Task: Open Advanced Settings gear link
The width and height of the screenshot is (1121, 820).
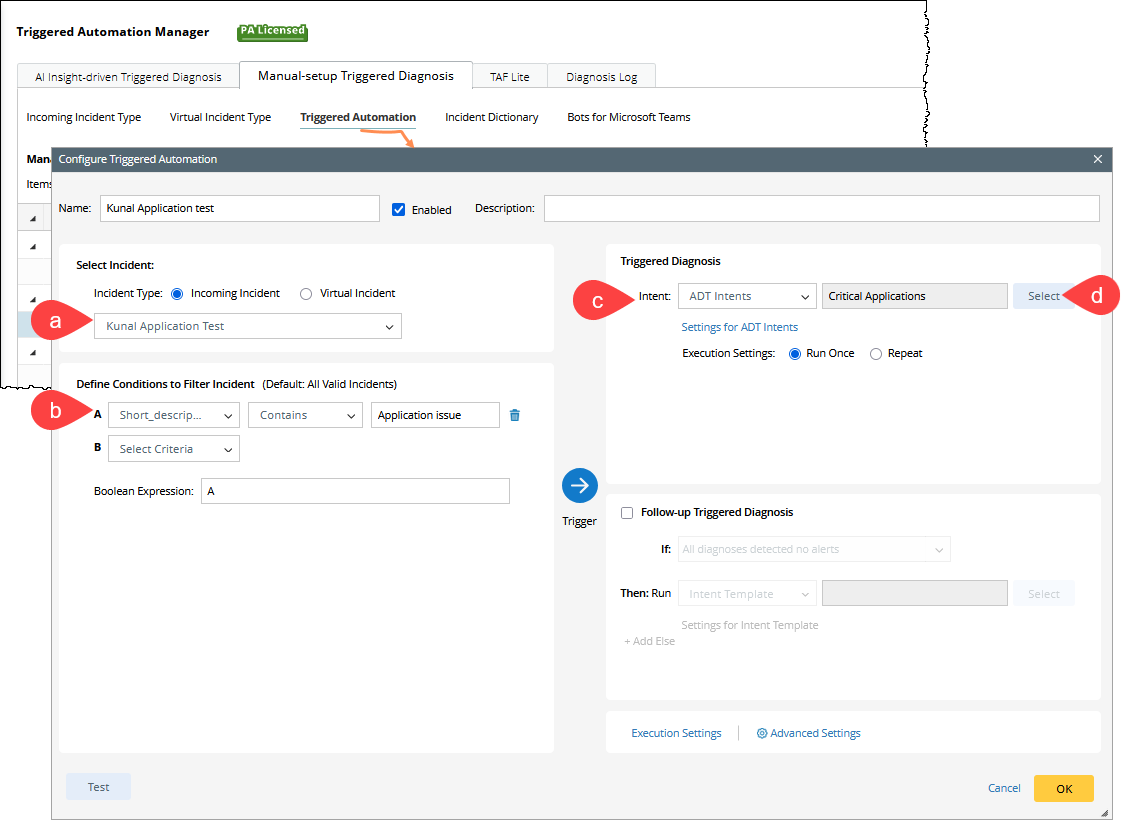Action: [808, 733]
